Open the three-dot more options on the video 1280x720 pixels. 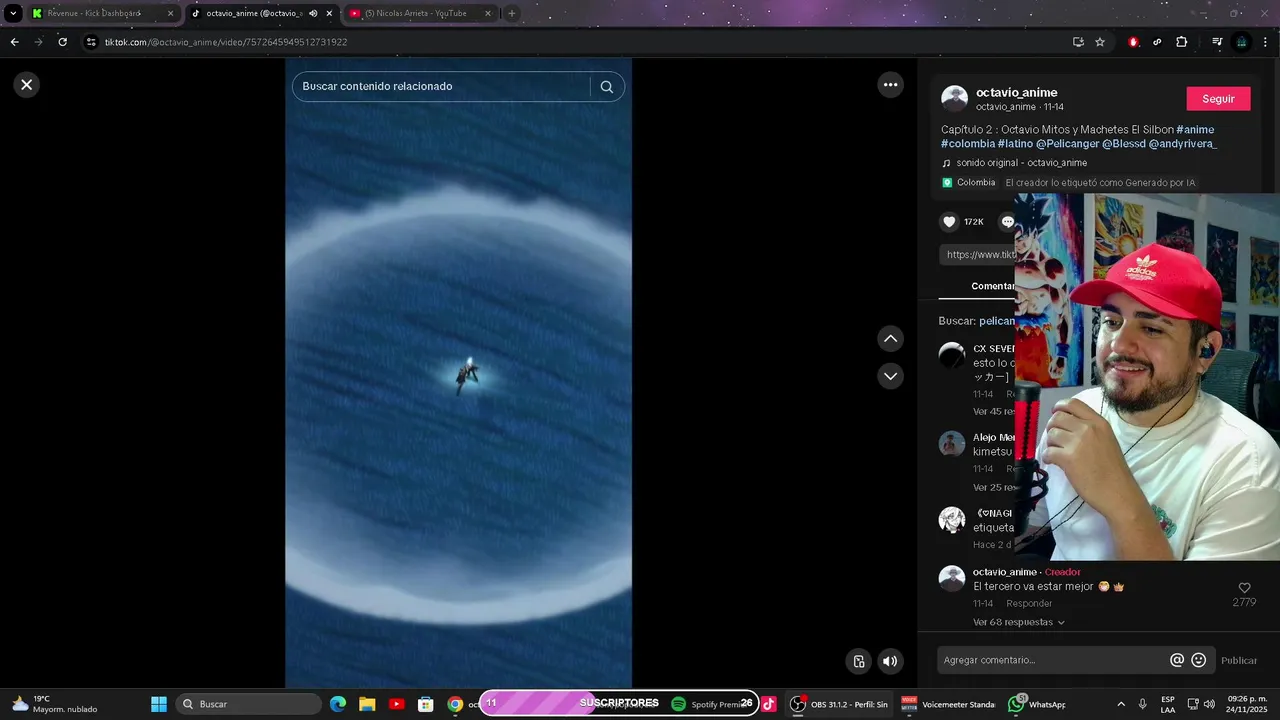(x=891, y=85)
